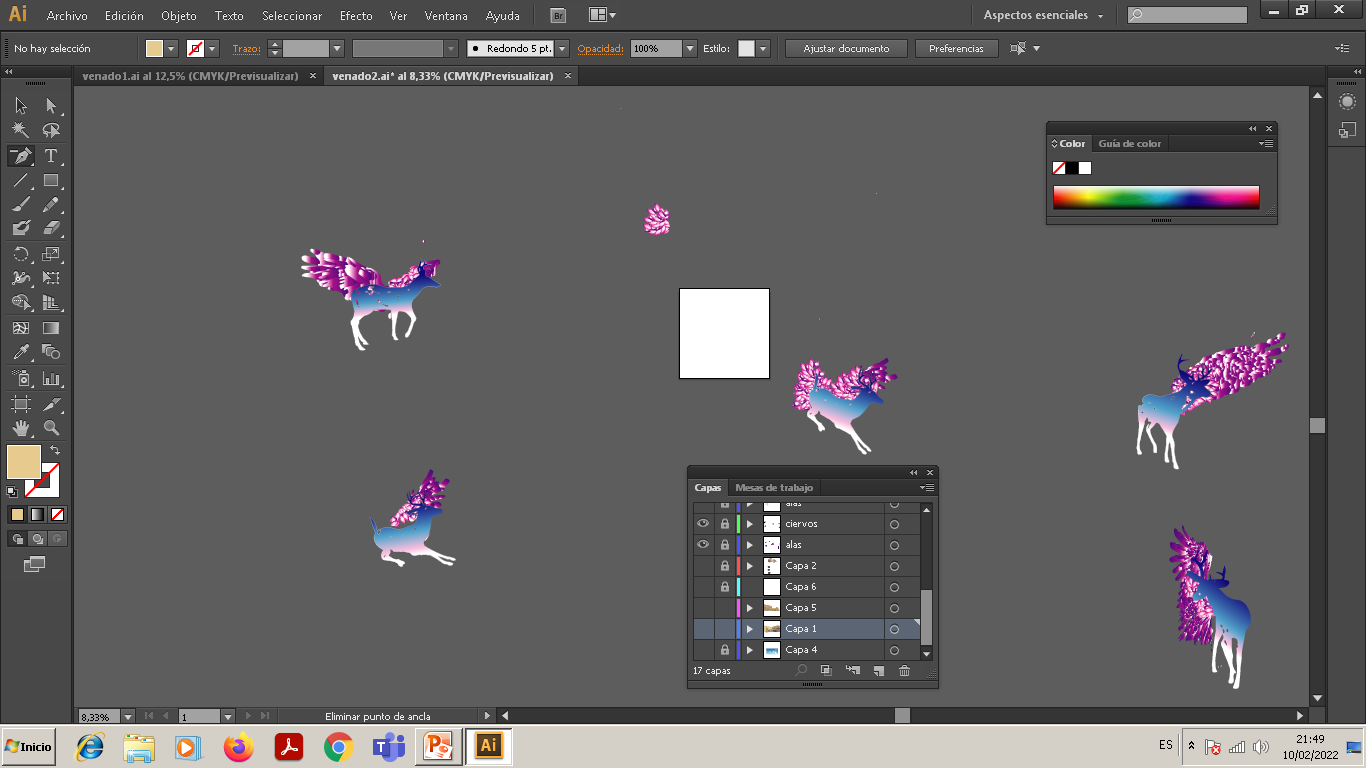Switch to Mesas de trabajo tab
The width and height of the screenshot is (1366, 768).
(774, 488)
